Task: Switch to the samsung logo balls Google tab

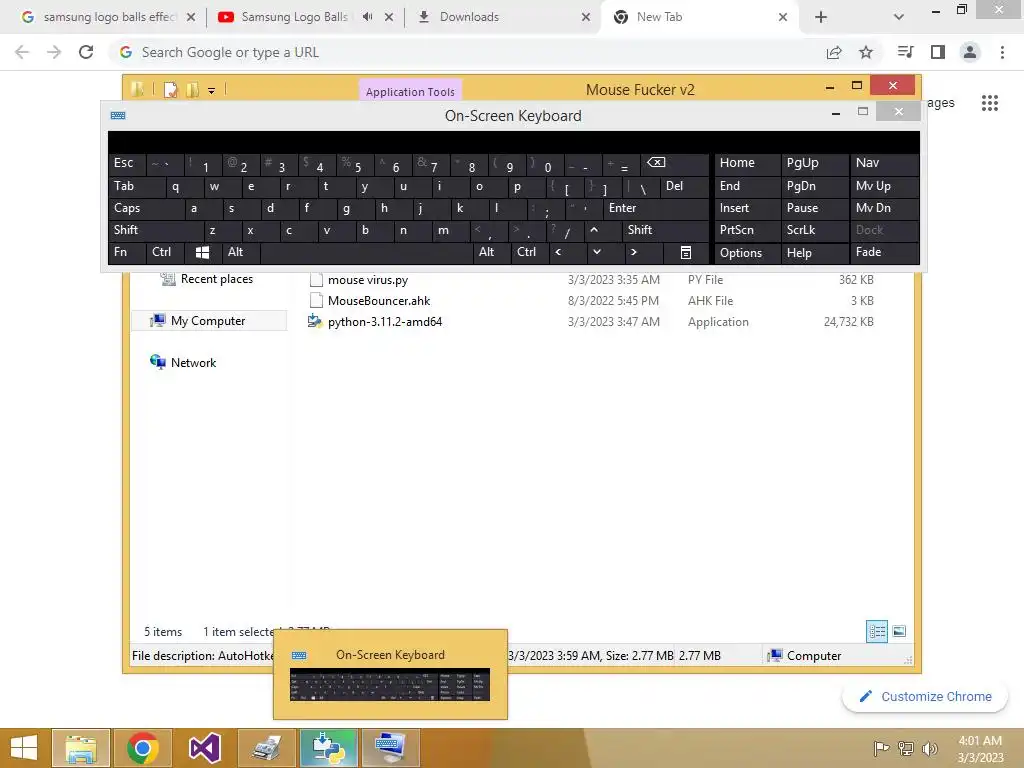Action: [x=108, y=17]
